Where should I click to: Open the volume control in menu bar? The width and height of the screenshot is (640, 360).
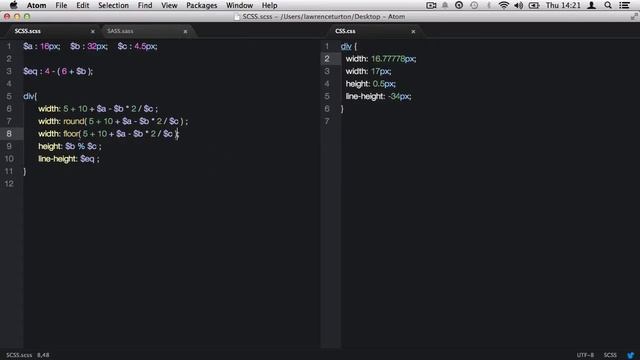point(519,5)
